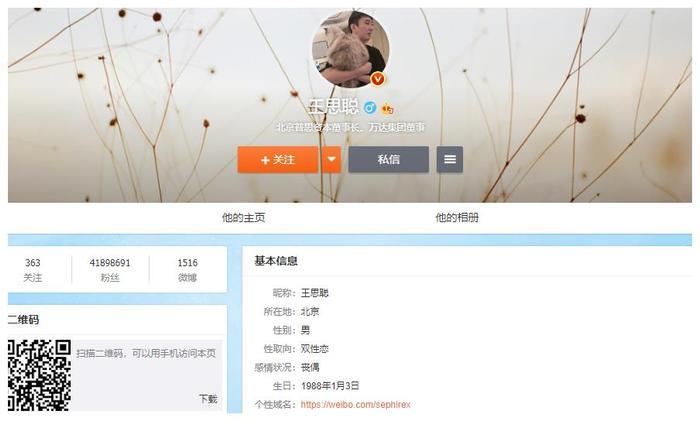Click the 二维码 panel heading
The height and width of the screenshot is (421, 700).
pyautogui.click(x=23, y=320)
